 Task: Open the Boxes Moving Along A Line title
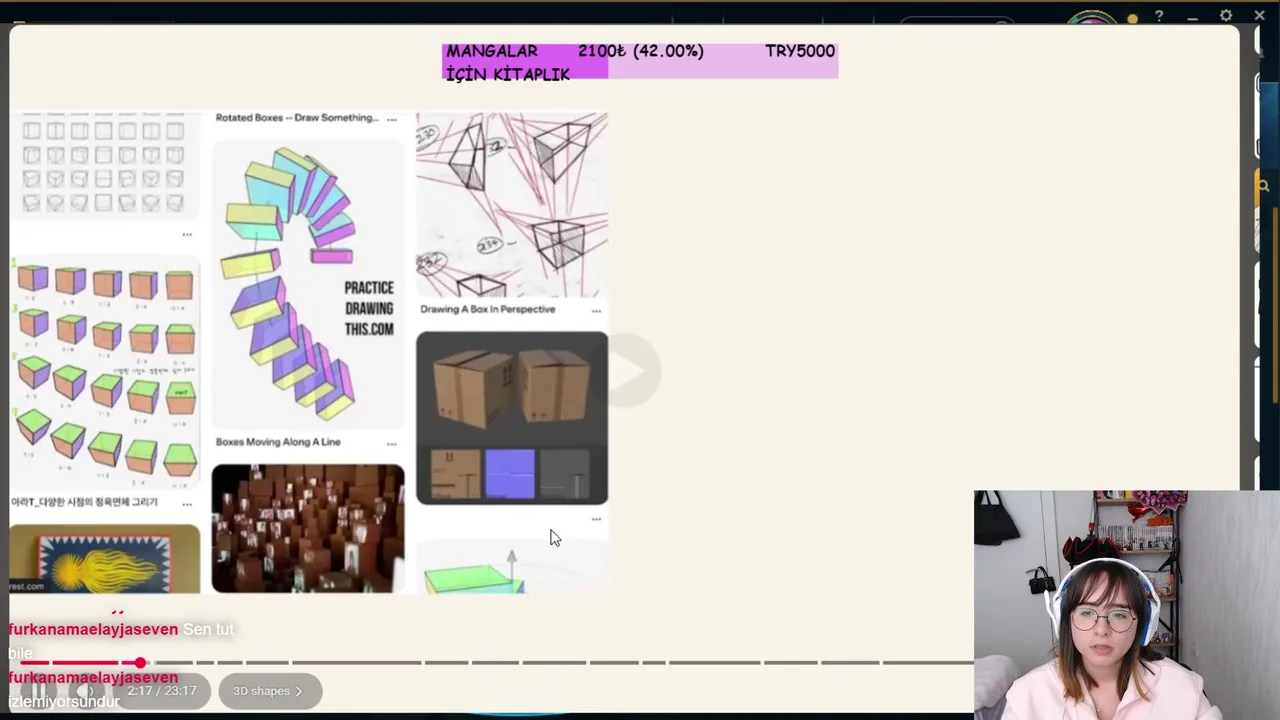[x=278, y=442]
